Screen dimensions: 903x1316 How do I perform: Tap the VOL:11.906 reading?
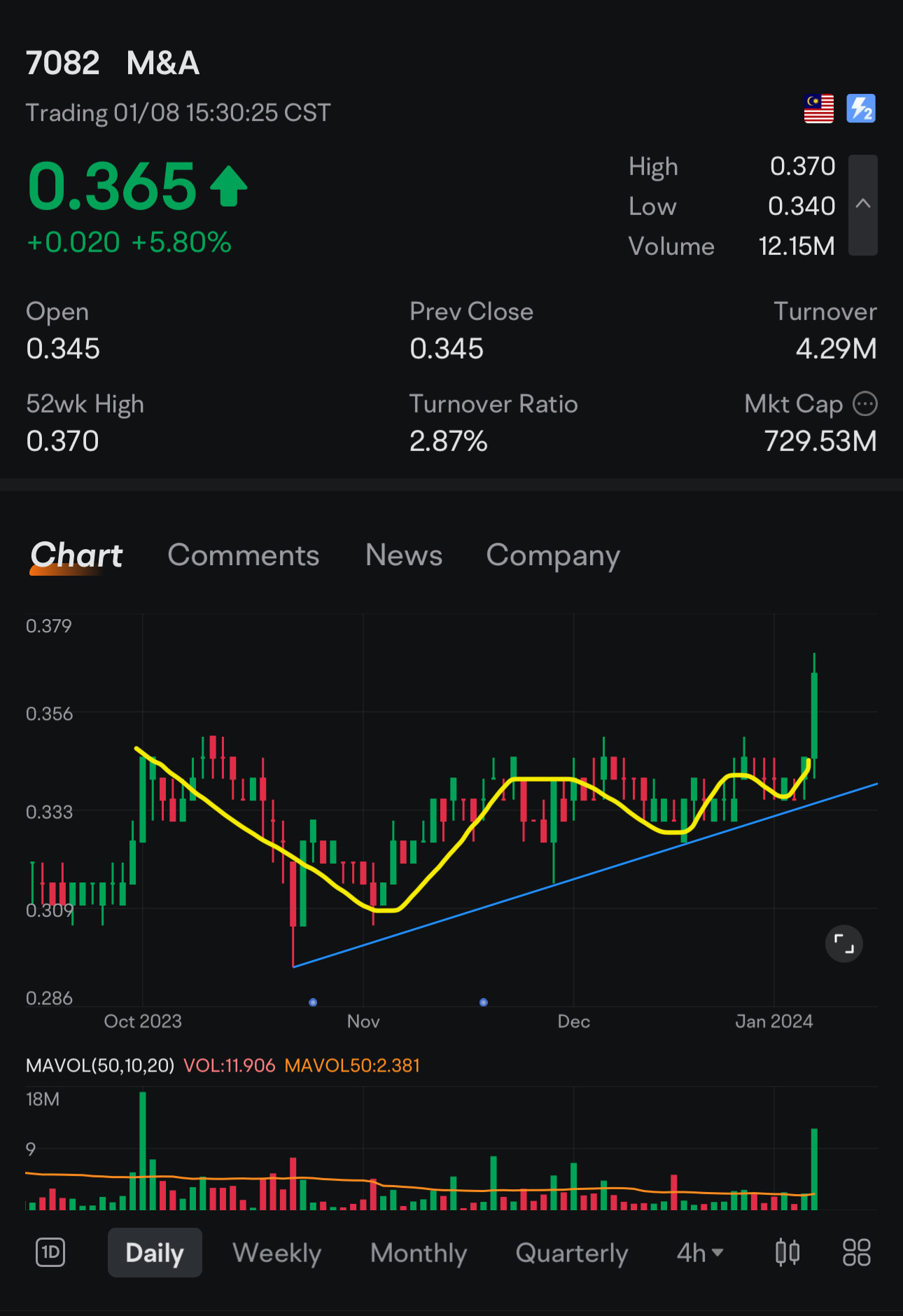[229, 1065]
